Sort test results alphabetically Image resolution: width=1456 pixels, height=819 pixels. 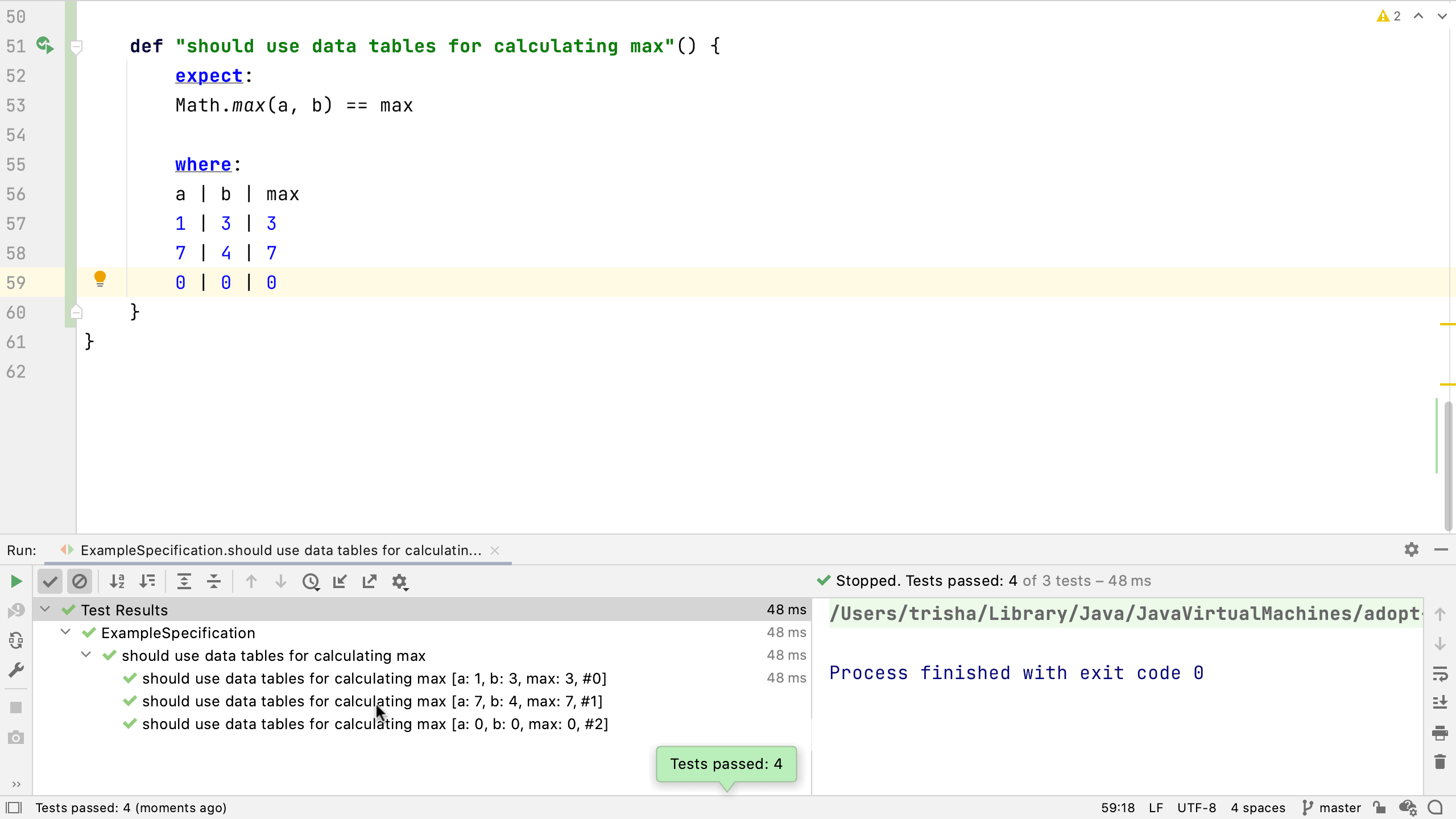click(117, 581)
